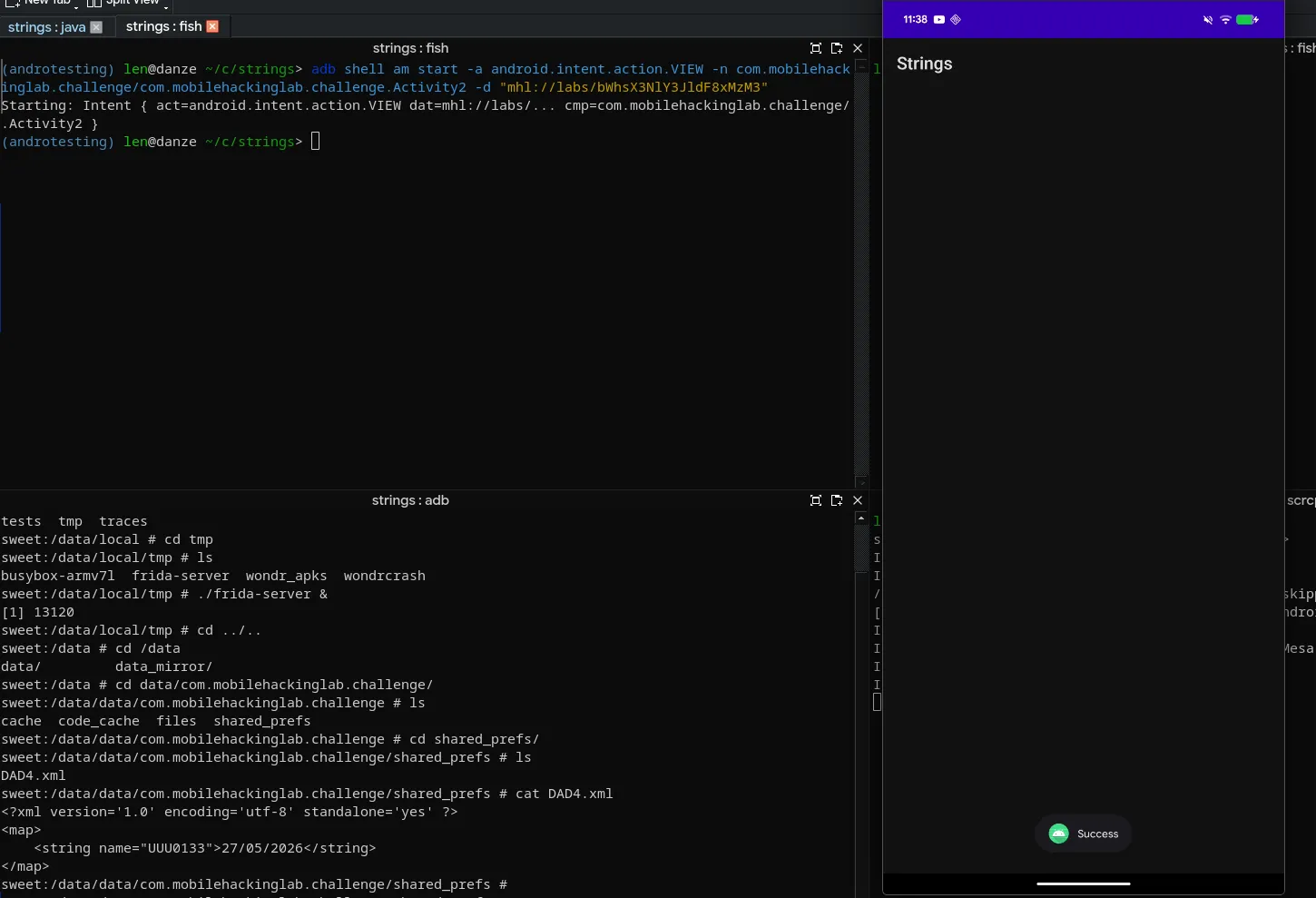This screenshot has width=1316, height=898.
Task: Tap the YouTube notification icon in phone status bar
Action: coord(939,19)
